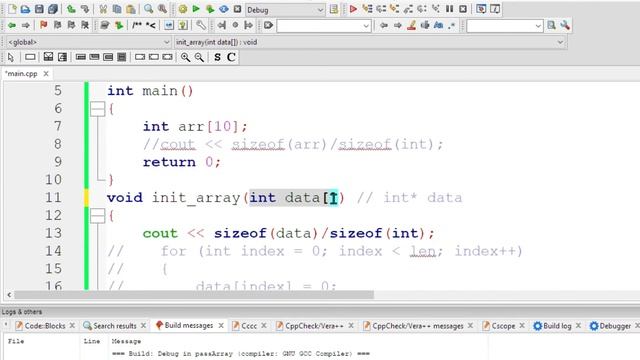The height and width of the screenshot is (360, 640).
Task: Click the scroll-left arrow of editor
Action: pyautogui.click(x=9, y=294)
